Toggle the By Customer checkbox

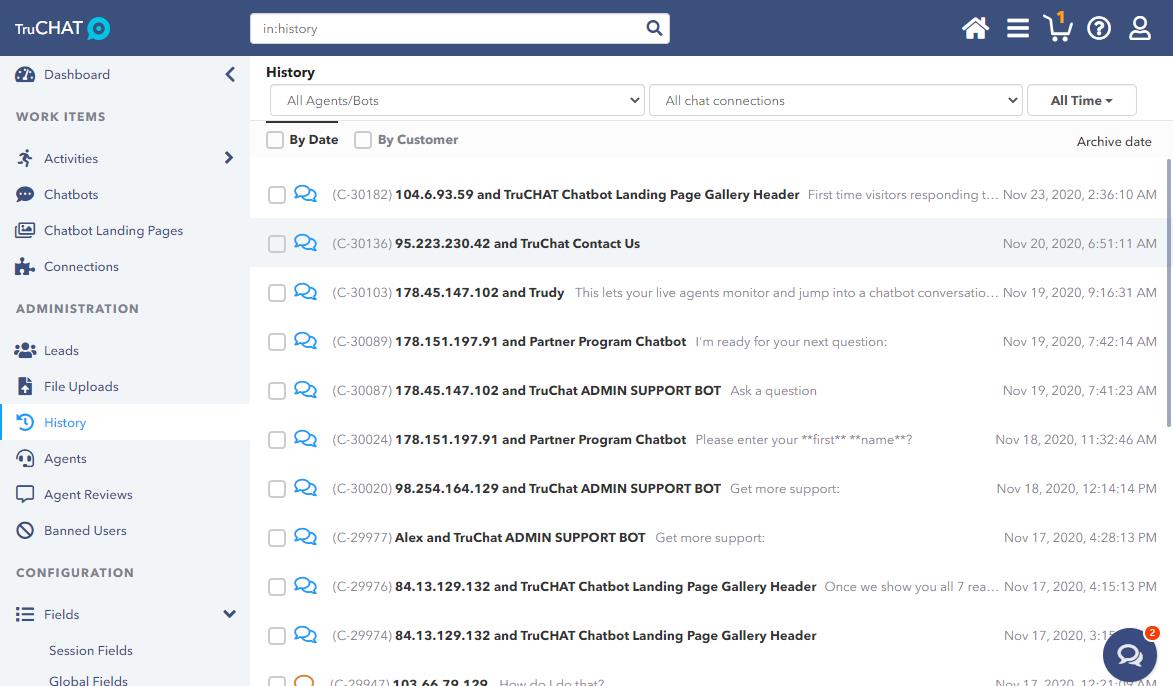tap(363, 140)
